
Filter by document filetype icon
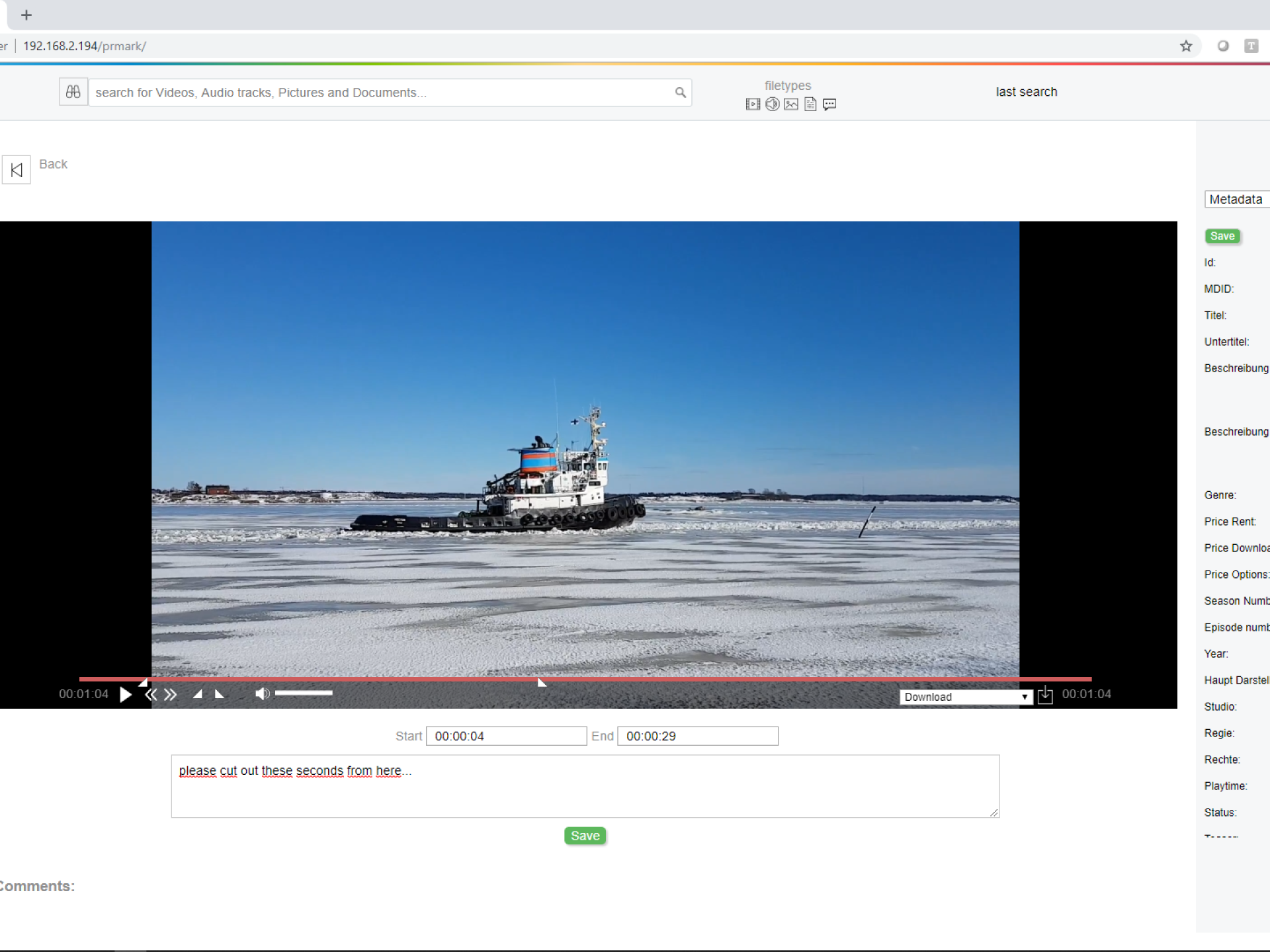(810, 104)
